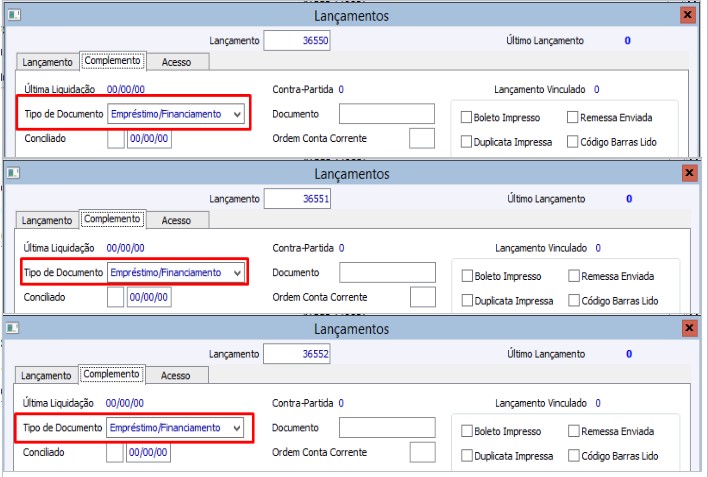Click the Documento field in the 36550 window
The width and height of the screenshot is (708, 477).
pos(386,114)
